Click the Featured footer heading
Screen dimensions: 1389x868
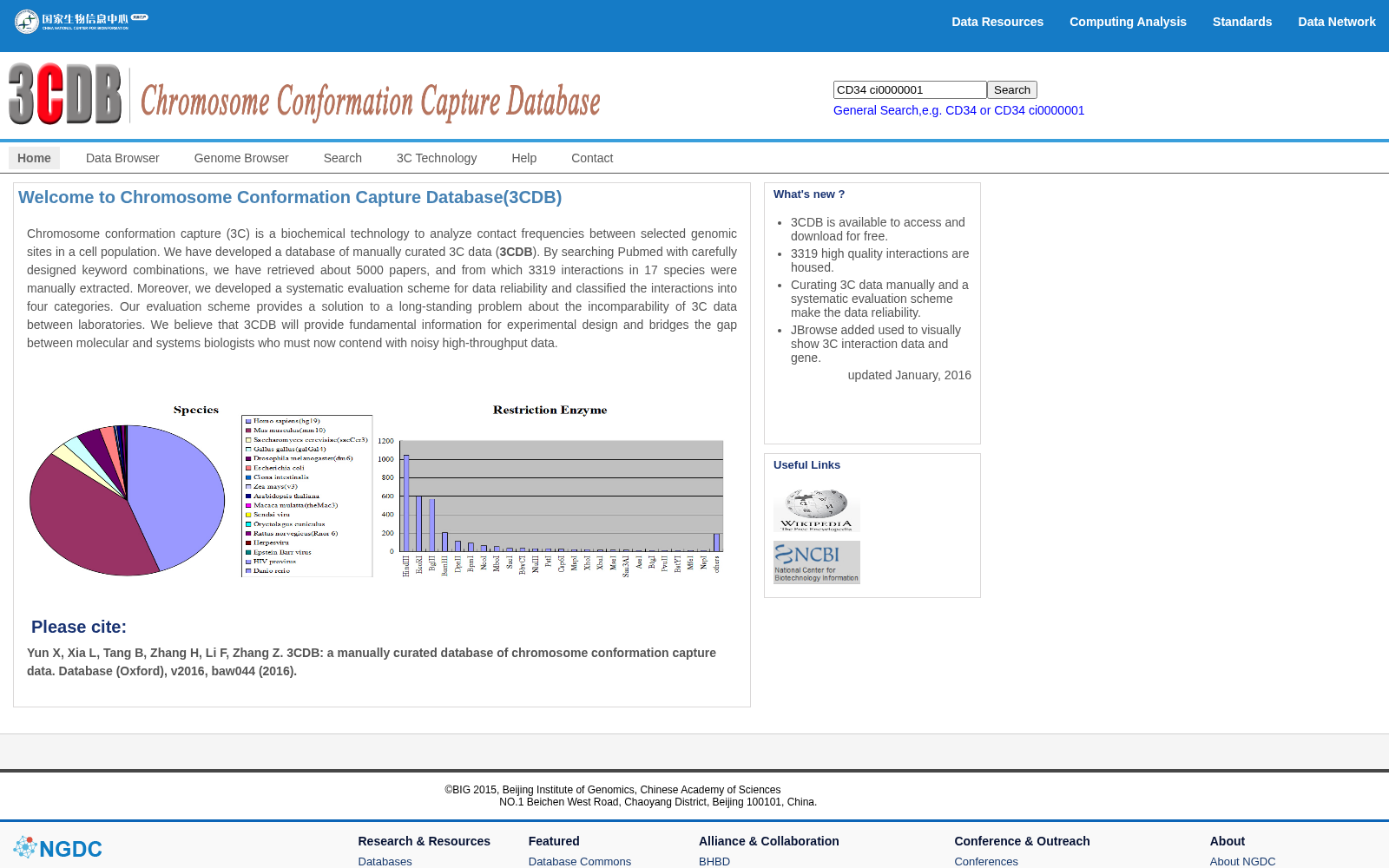(x=554, y=841)
